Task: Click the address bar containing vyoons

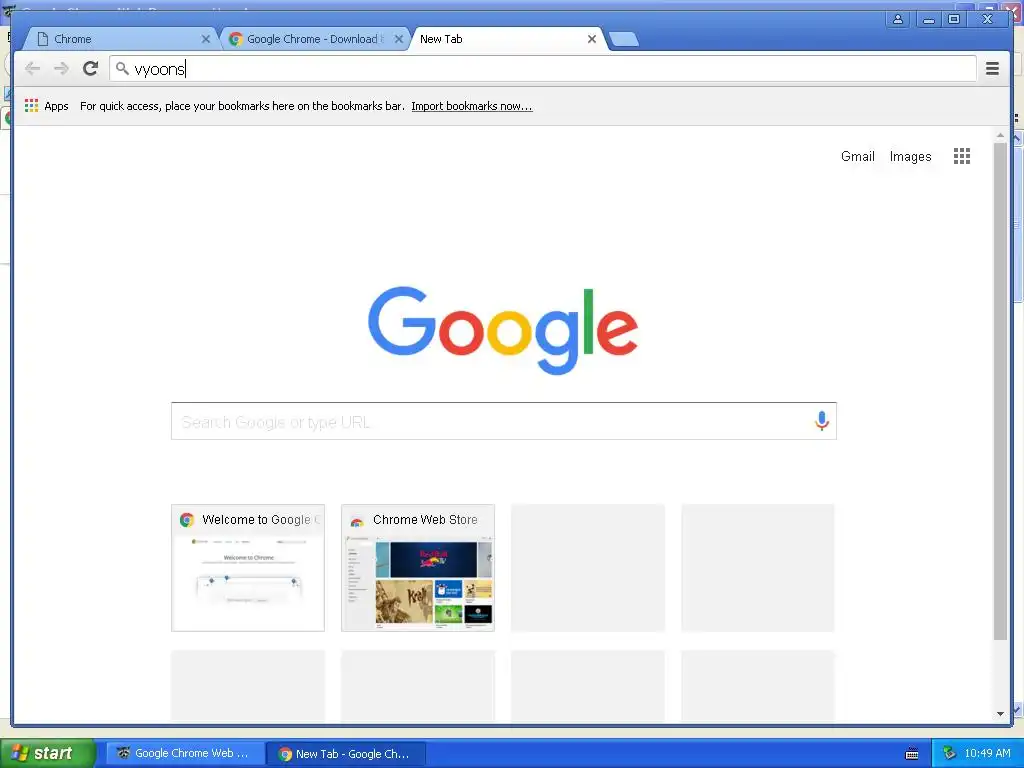Action: 543,69
